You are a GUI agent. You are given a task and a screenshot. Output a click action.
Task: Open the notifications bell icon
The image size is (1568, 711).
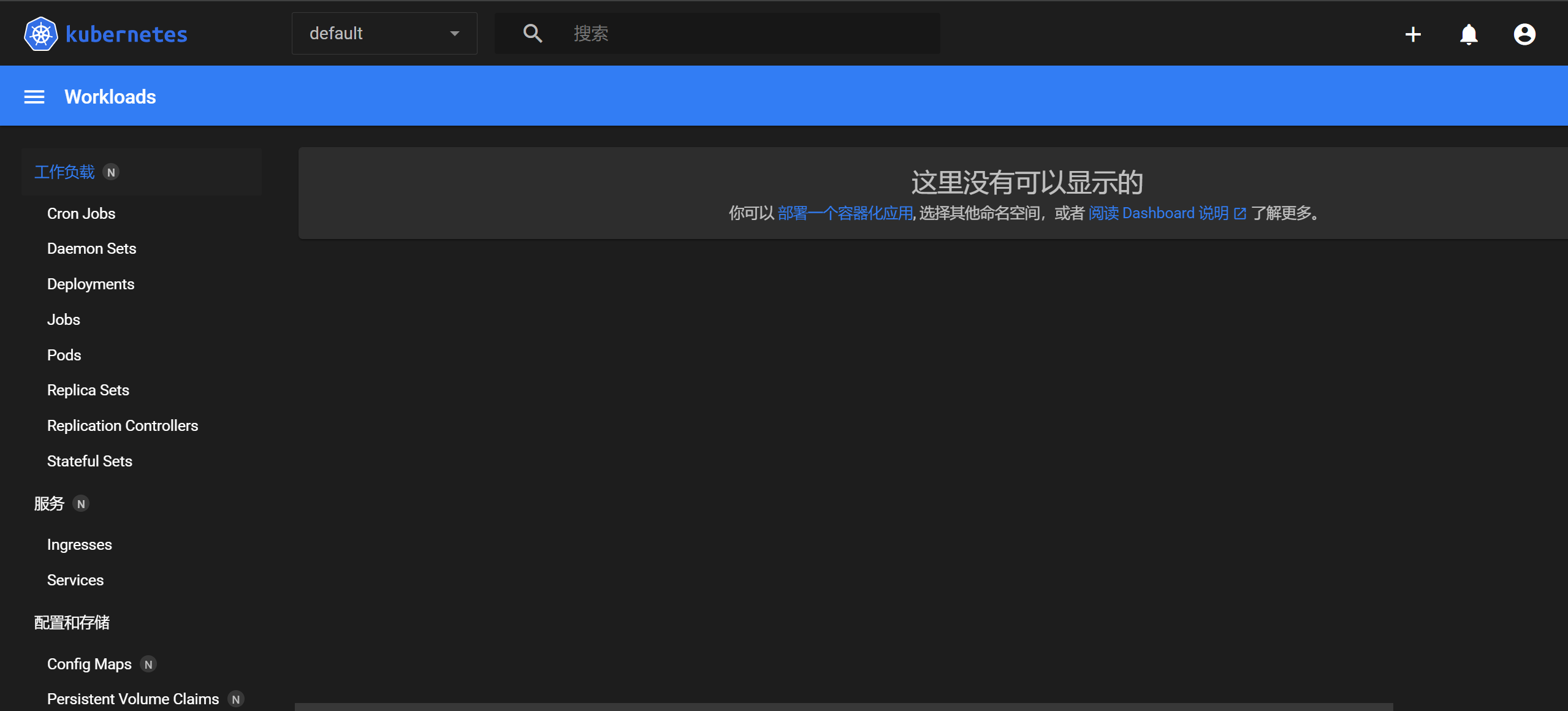[1469, 34]
